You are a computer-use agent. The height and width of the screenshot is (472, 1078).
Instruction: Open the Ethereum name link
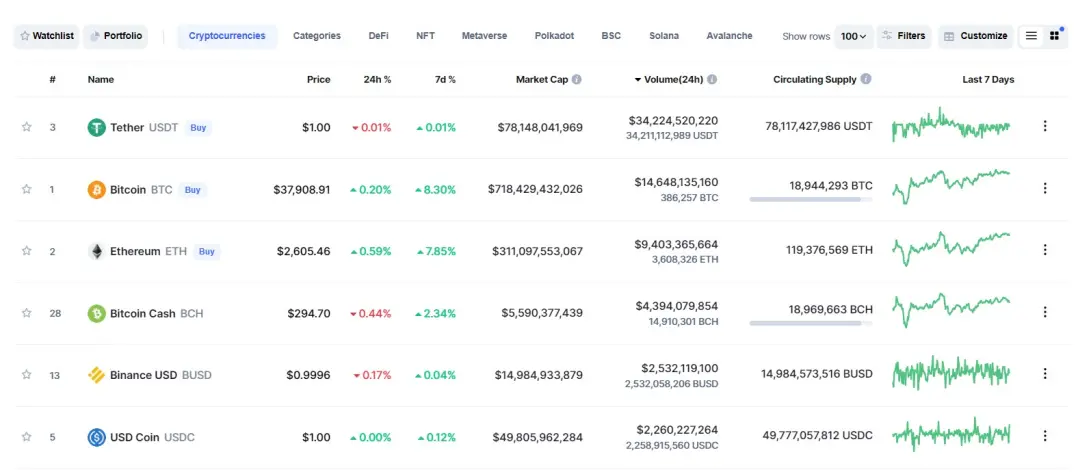click(x=135, y=251)
